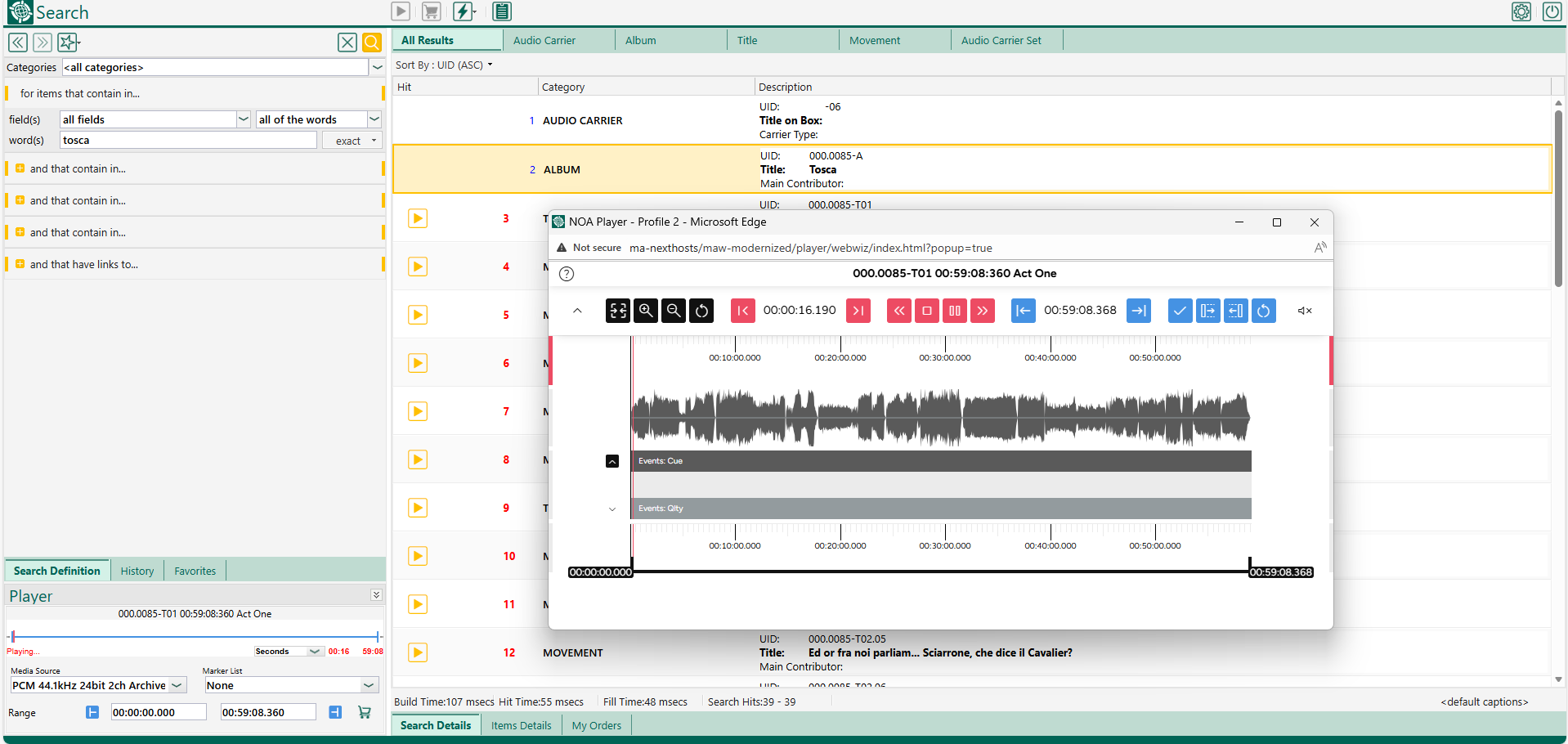Toggle the Events: Cue track collapse box

click(x=612, y=461)
